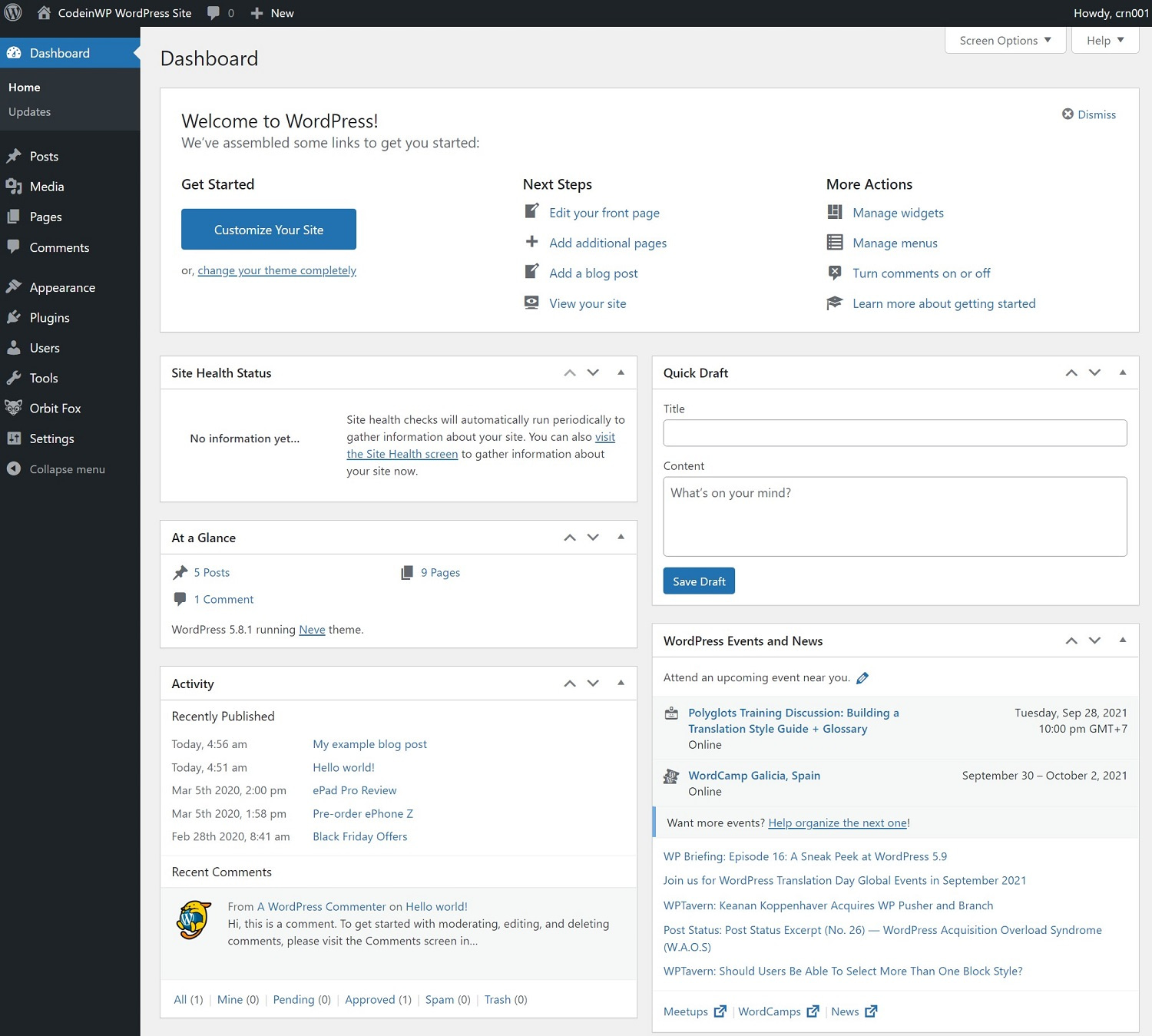Screen dimensions: 1152x1036
Task: Click the WordPress logo in the admin bar
Action: pos(12,12)
